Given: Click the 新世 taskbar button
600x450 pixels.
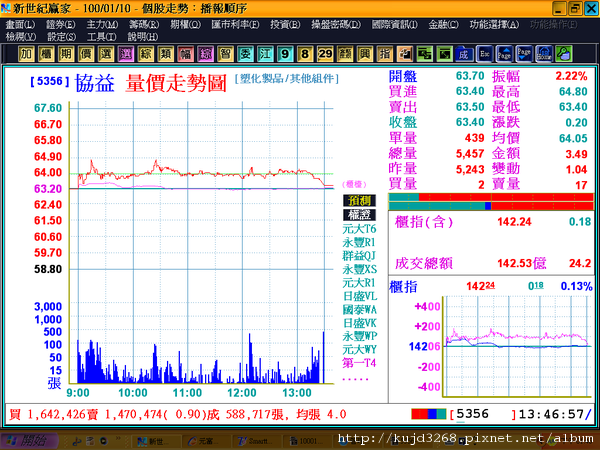Looking at the screenshot, I should [x=155, y=441].
